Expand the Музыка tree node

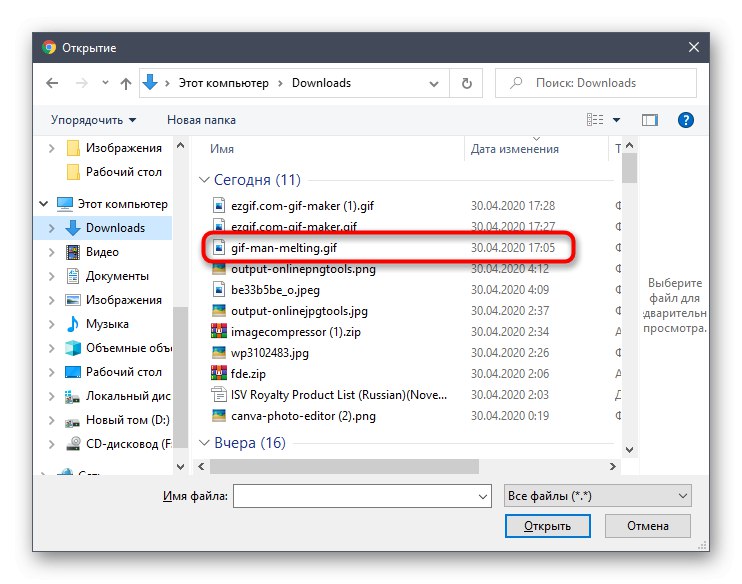tap(52, 324)
